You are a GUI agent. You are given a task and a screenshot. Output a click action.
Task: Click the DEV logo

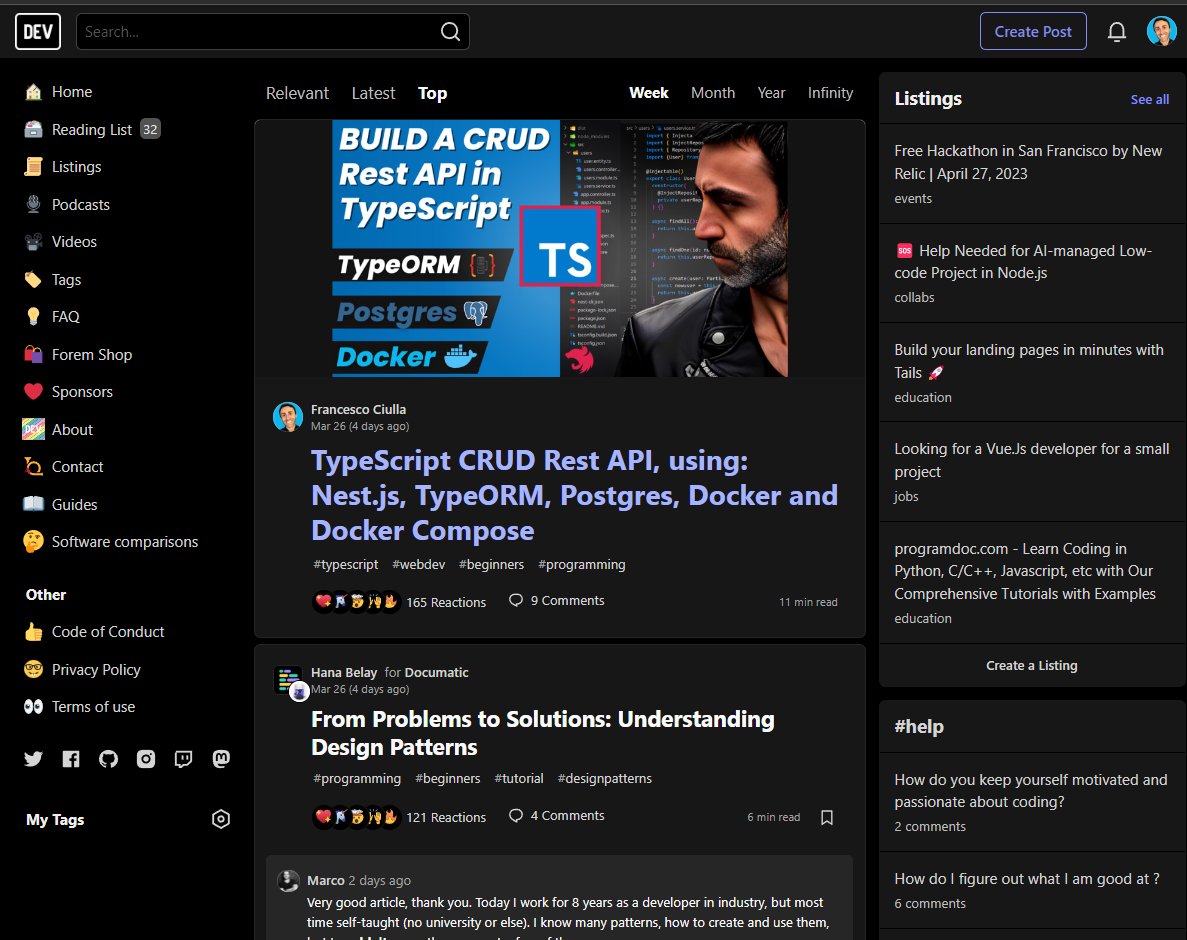click(38, 32)
